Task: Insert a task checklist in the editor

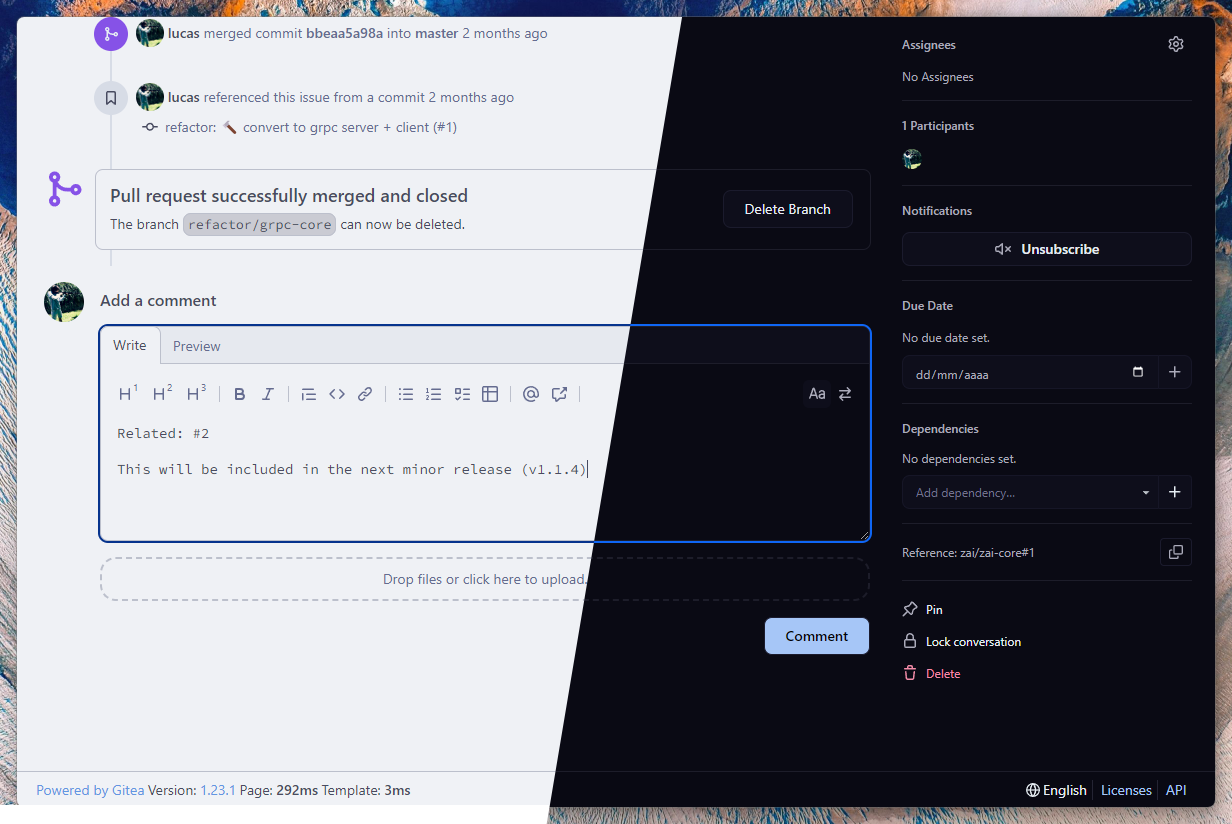Action: [462, 394]
